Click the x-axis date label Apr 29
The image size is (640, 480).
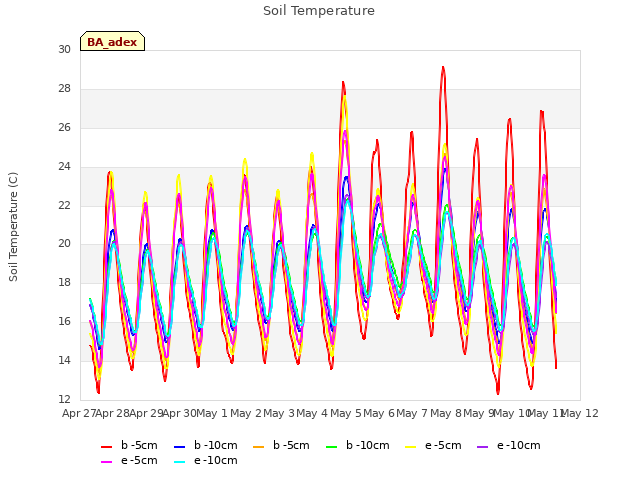point(146,414)
